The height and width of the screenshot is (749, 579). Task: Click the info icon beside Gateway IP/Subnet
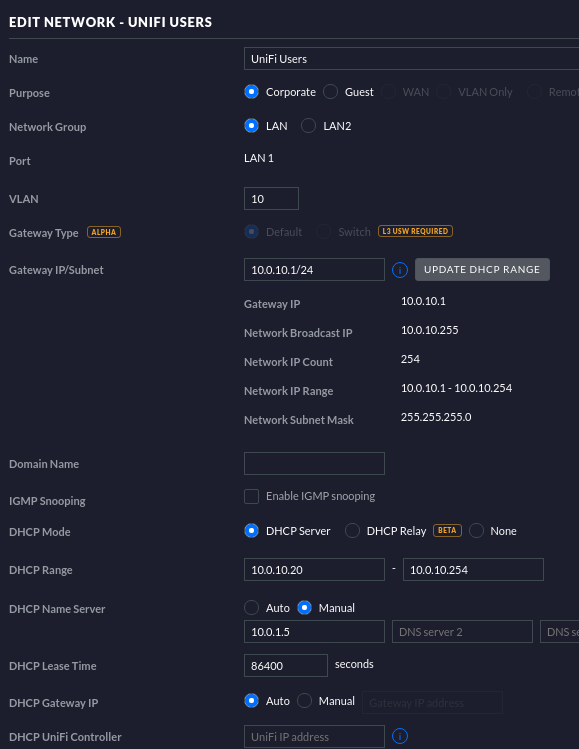coord(399,270)
